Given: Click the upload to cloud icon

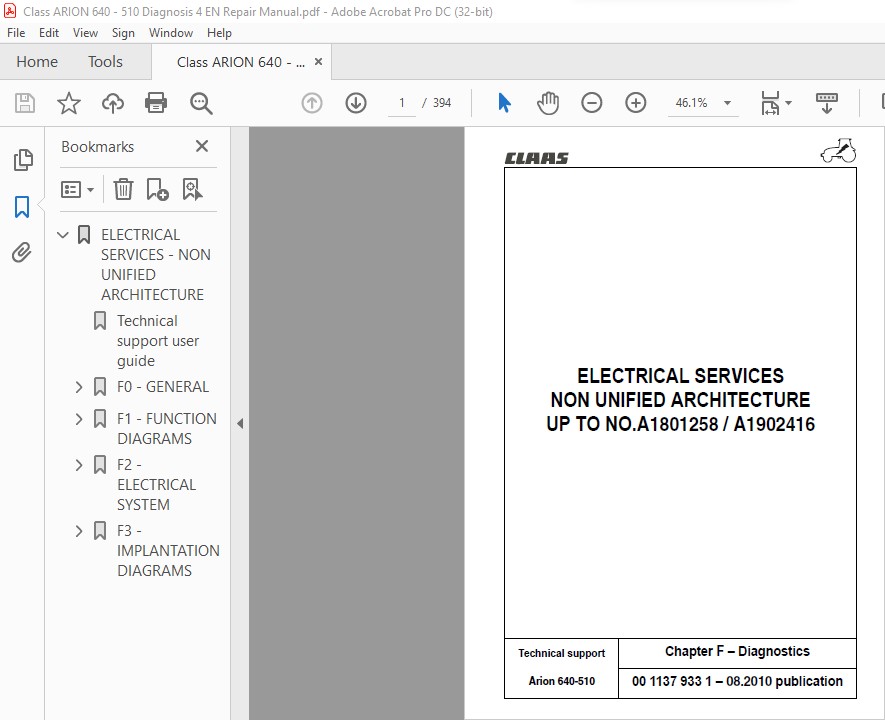Looking at the screenshot, I should [113, 103].
